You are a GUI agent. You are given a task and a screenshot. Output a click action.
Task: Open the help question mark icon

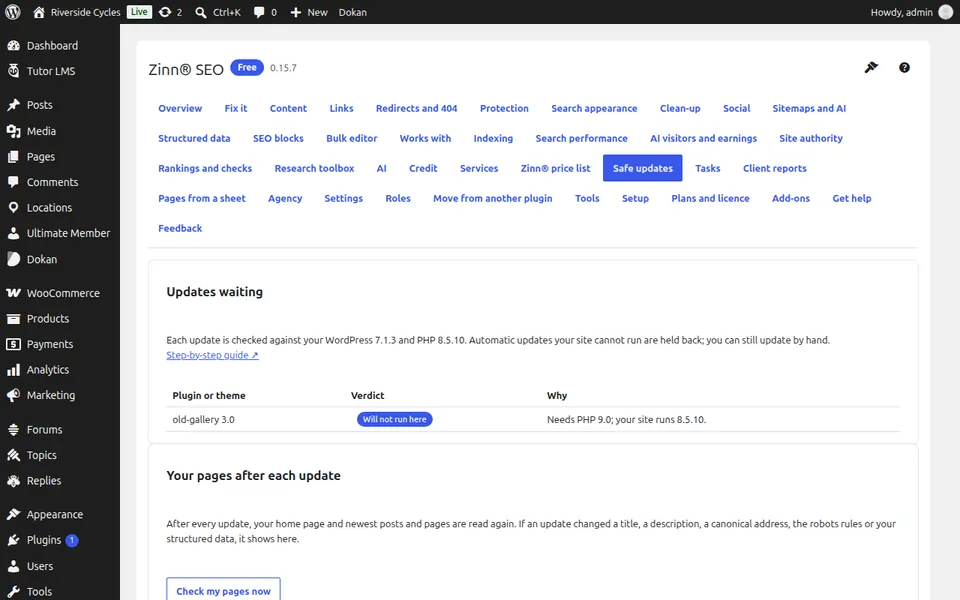(x=904, y=67)
